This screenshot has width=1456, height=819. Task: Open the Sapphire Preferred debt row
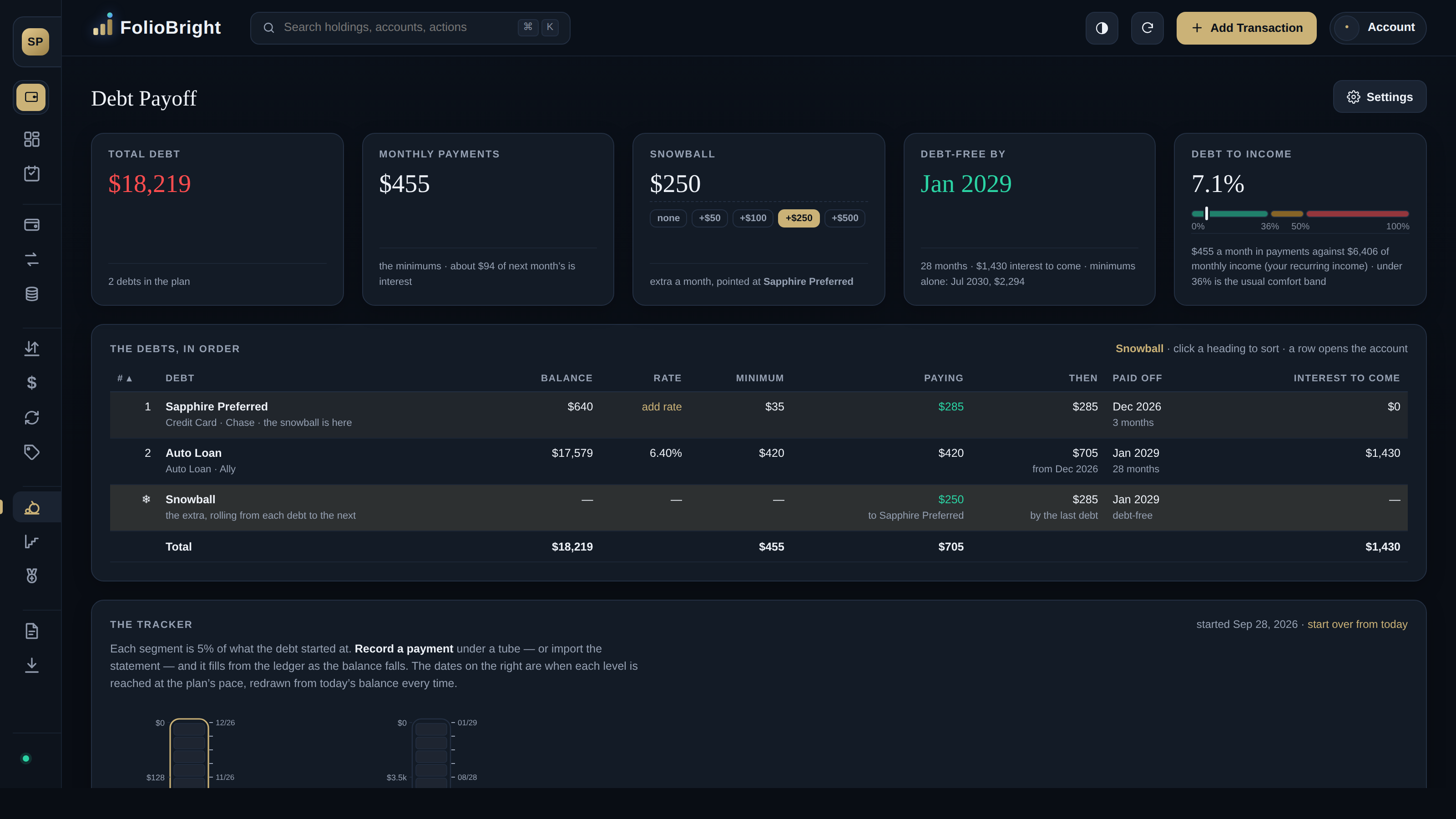click(x=758, y=415)
